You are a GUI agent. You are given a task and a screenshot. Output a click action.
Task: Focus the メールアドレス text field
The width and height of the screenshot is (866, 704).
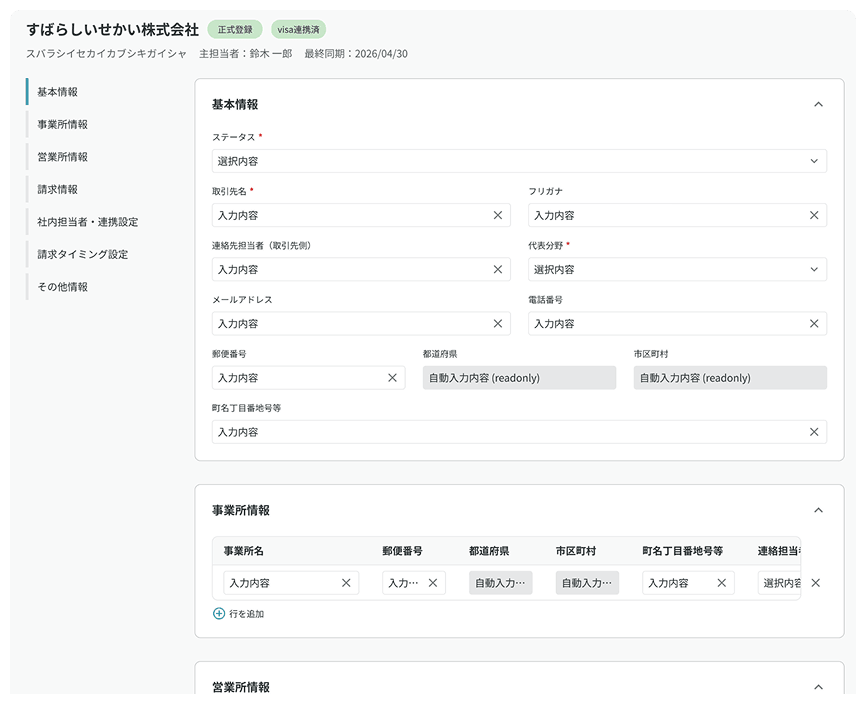(x=361, y=324)
